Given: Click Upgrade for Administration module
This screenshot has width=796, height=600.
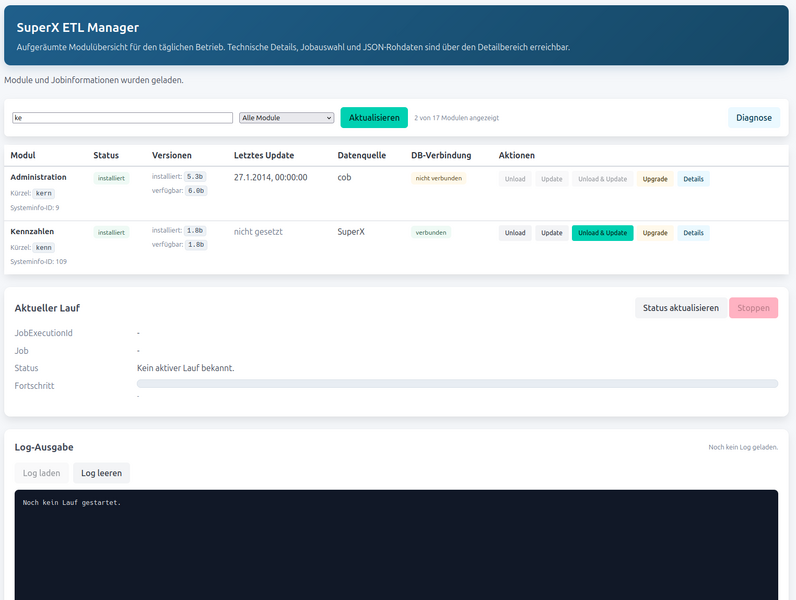Looking at the screenshot, I should (655, 179).
